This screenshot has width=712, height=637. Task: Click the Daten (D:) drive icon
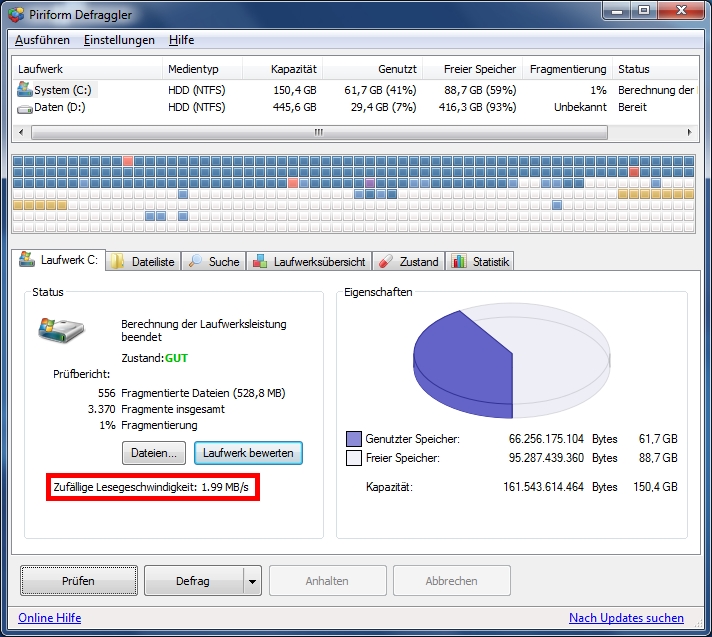point(25,109)
